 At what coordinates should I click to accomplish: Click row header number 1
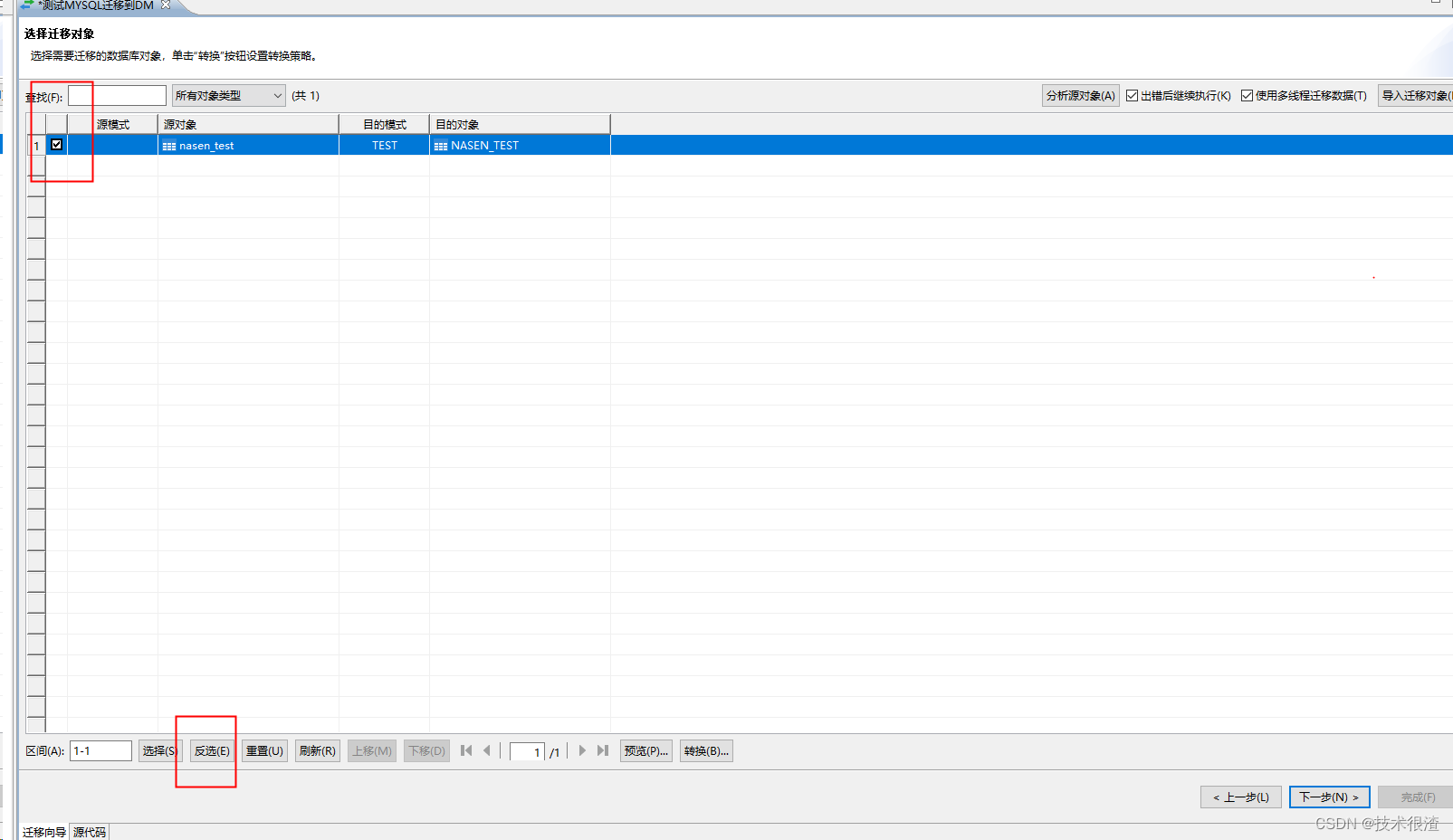(x=36, y=145)
